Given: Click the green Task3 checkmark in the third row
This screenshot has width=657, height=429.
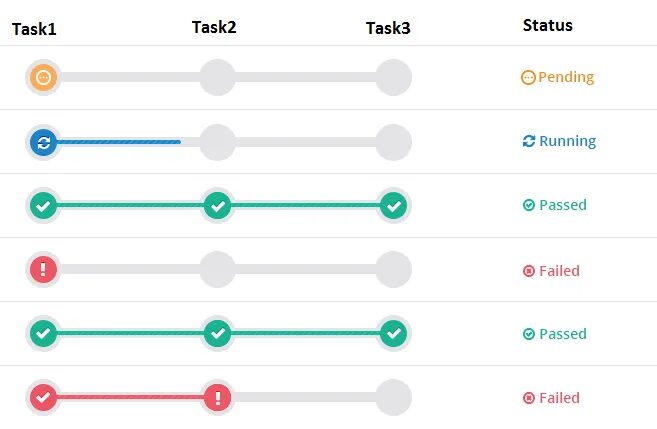Looking at the screenshot, I should [393, 206].
